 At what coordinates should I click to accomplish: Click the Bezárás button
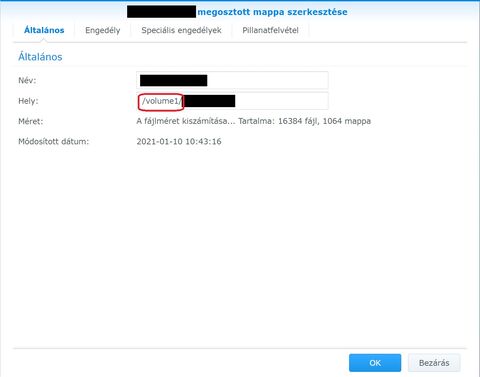pos(434,363)
